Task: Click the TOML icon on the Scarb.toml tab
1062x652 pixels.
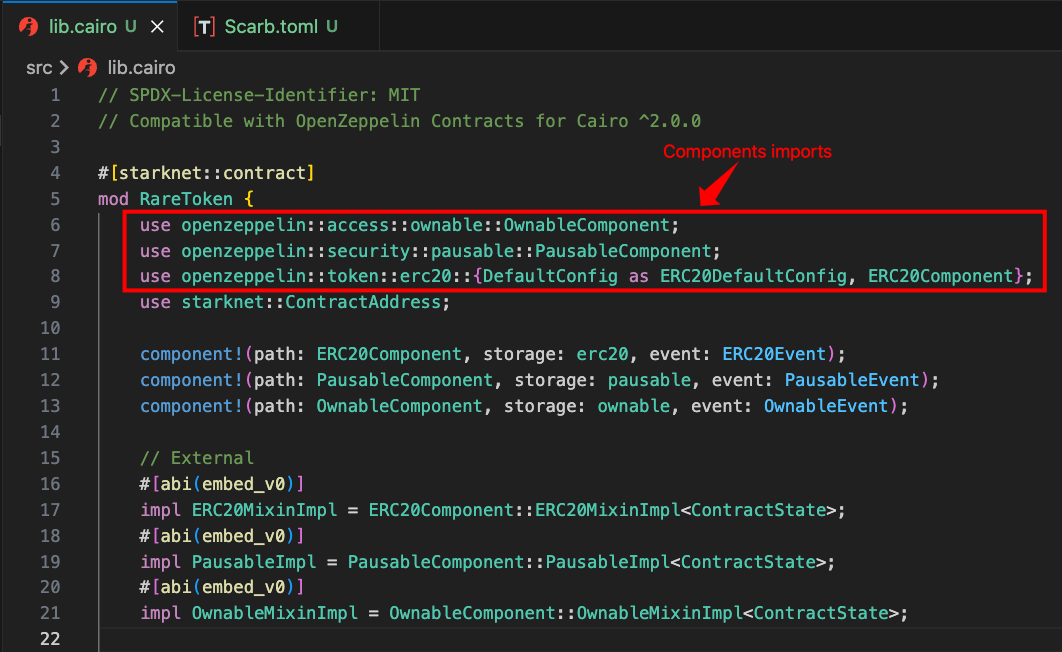Action: click(203, 26)
